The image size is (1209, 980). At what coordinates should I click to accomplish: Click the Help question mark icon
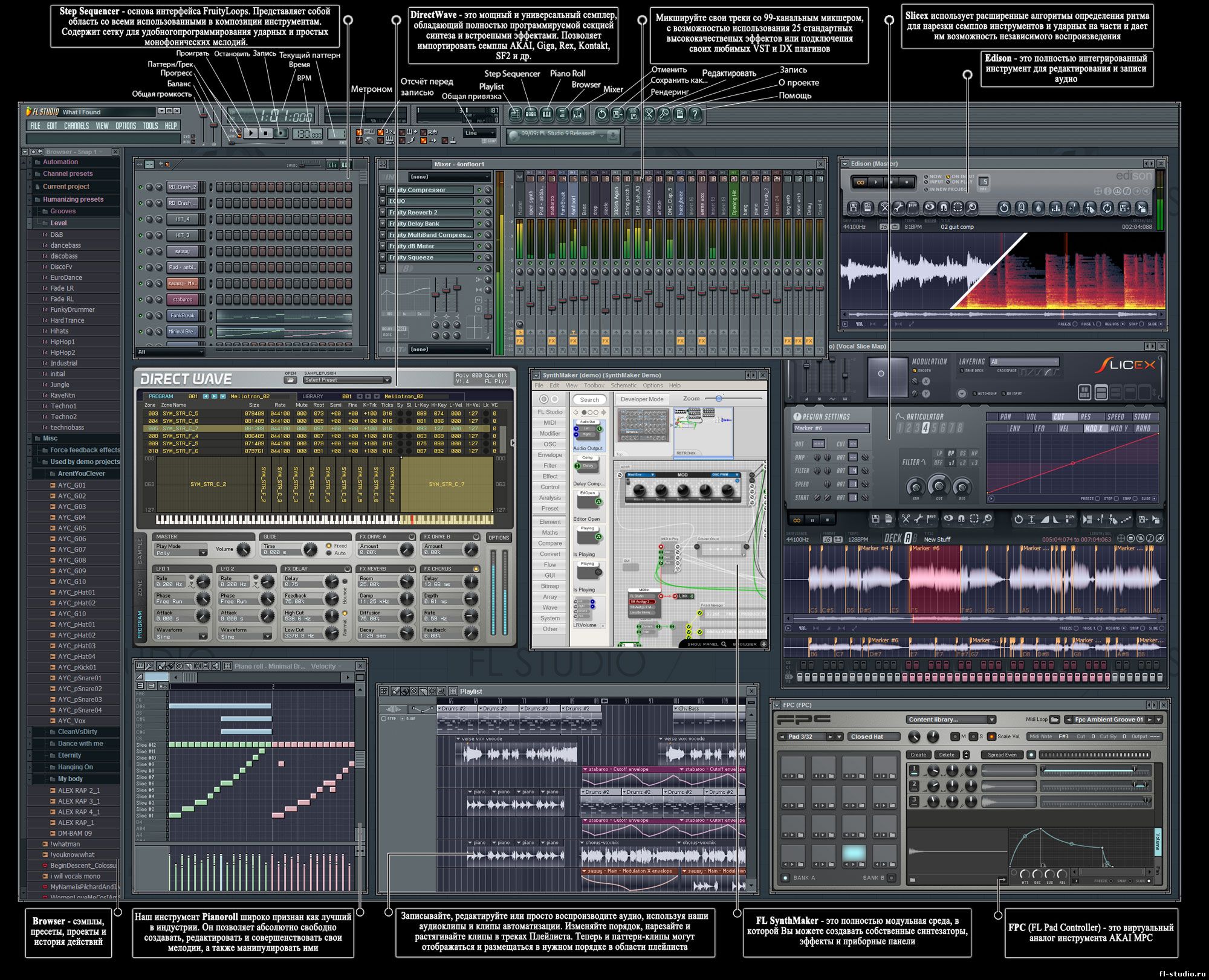tap(695, 113)
